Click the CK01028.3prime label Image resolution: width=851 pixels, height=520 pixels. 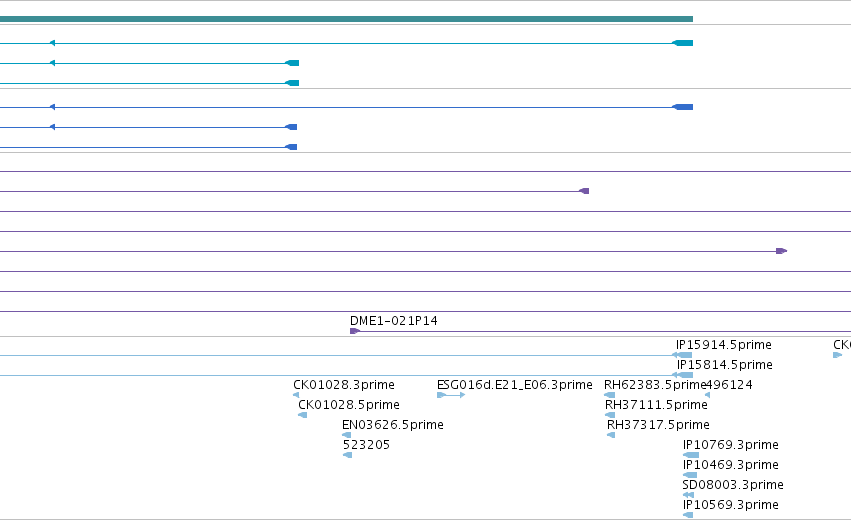pos(344,385)
